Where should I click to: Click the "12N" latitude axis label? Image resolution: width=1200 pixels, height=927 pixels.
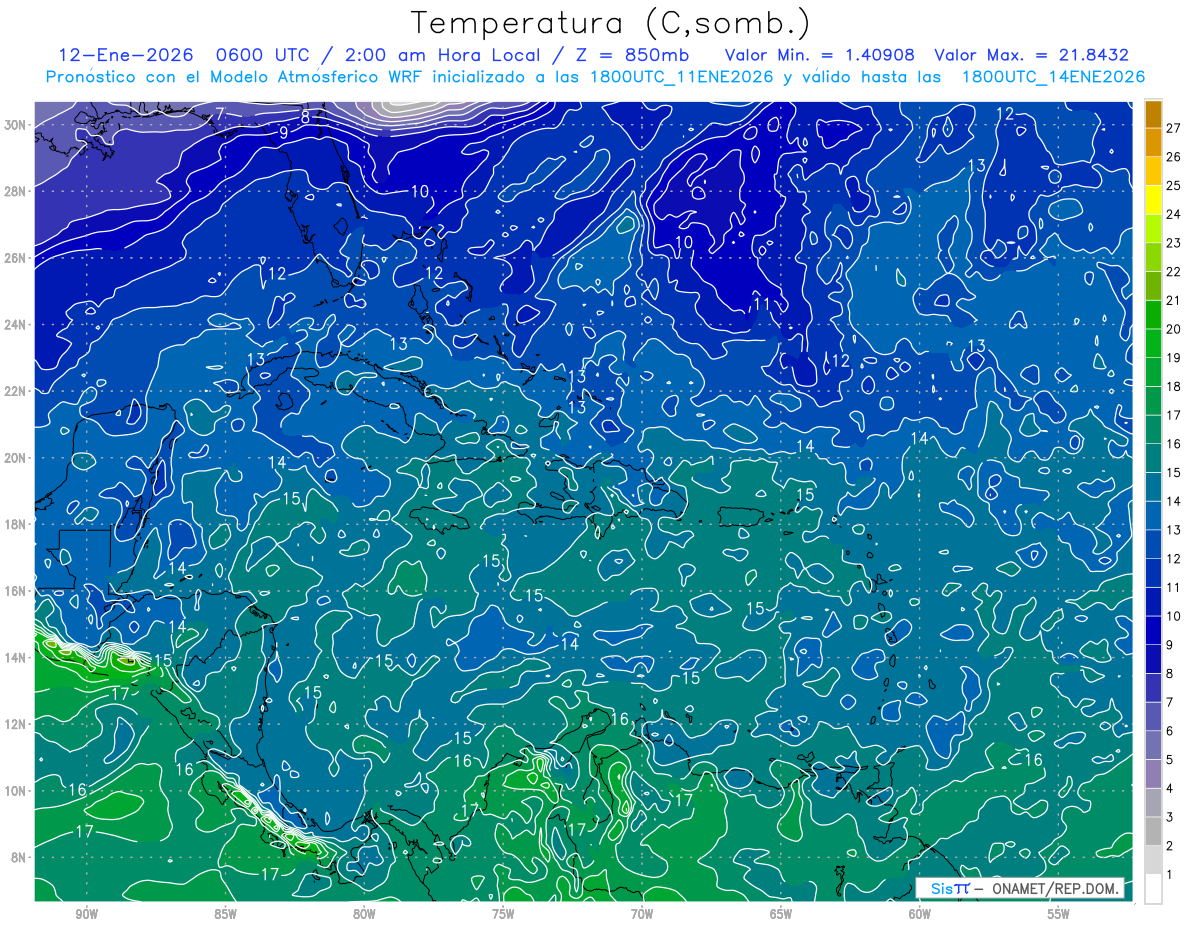pos(15,724)
